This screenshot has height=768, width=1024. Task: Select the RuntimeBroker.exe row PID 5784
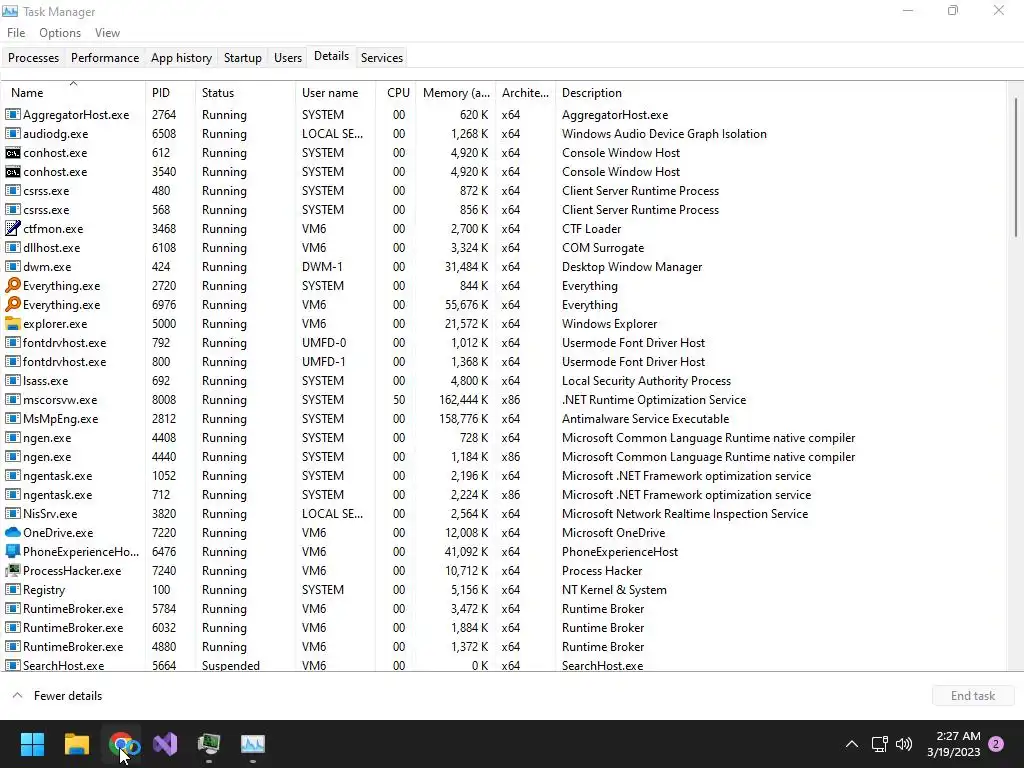coord(503,609)
